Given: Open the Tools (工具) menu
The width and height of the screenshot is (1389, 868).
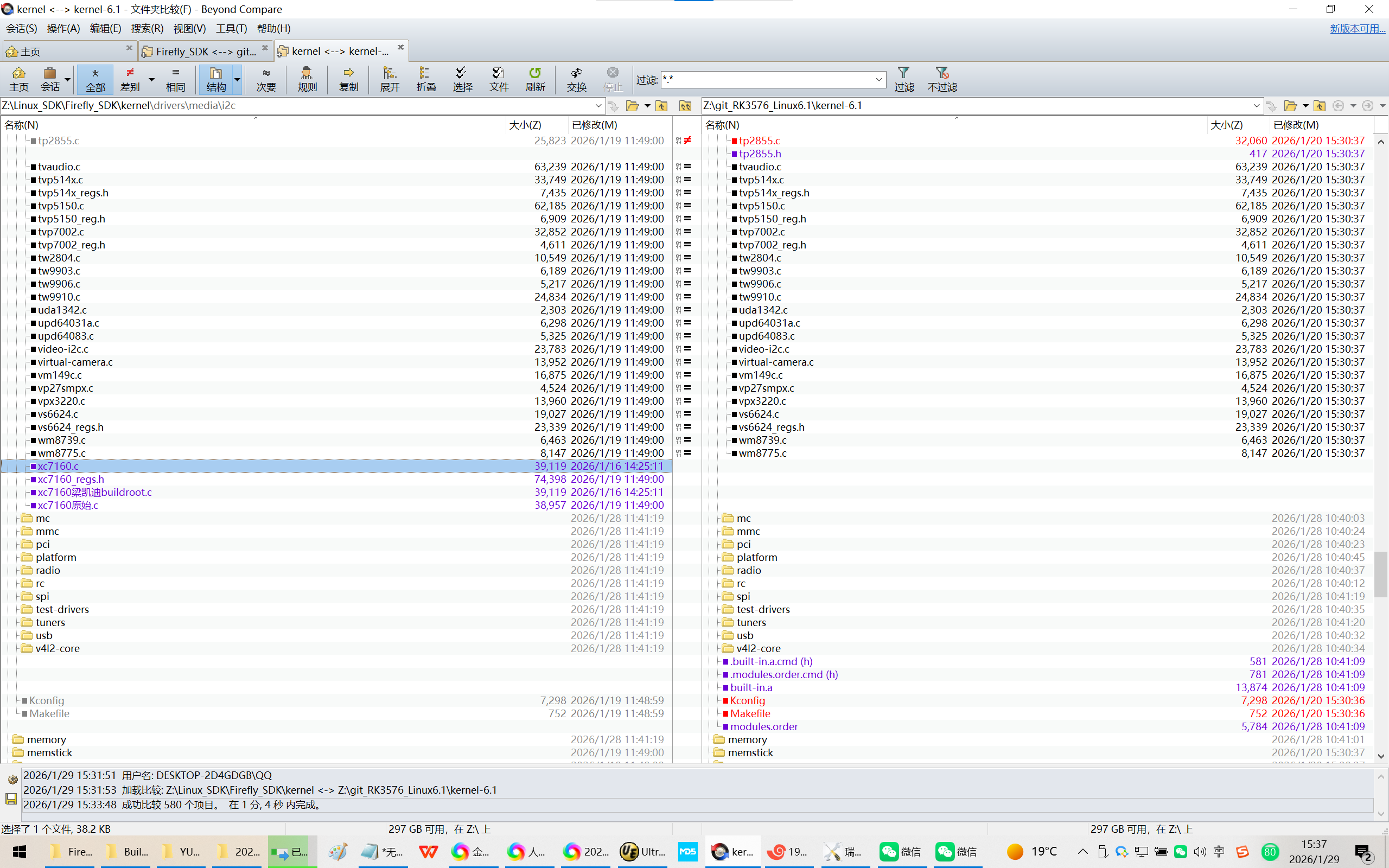Looking at the screenshot, I should [231, 28].
